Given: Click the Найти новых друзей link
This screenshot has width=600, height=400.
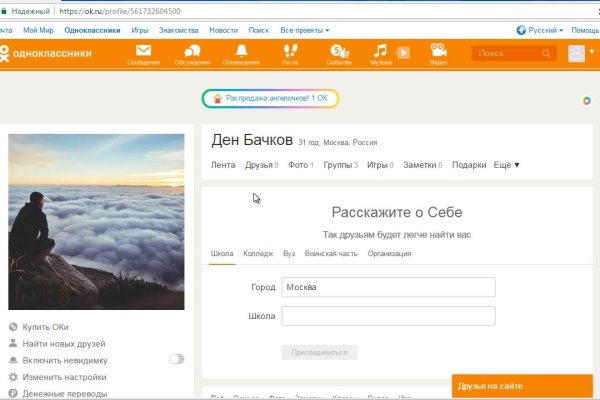Looking at the screenshot, I should click(63, 343).
